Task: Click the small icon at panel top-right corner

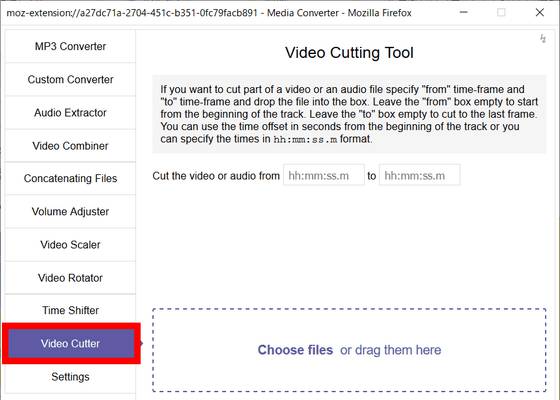Action: [x=543, y=39]
